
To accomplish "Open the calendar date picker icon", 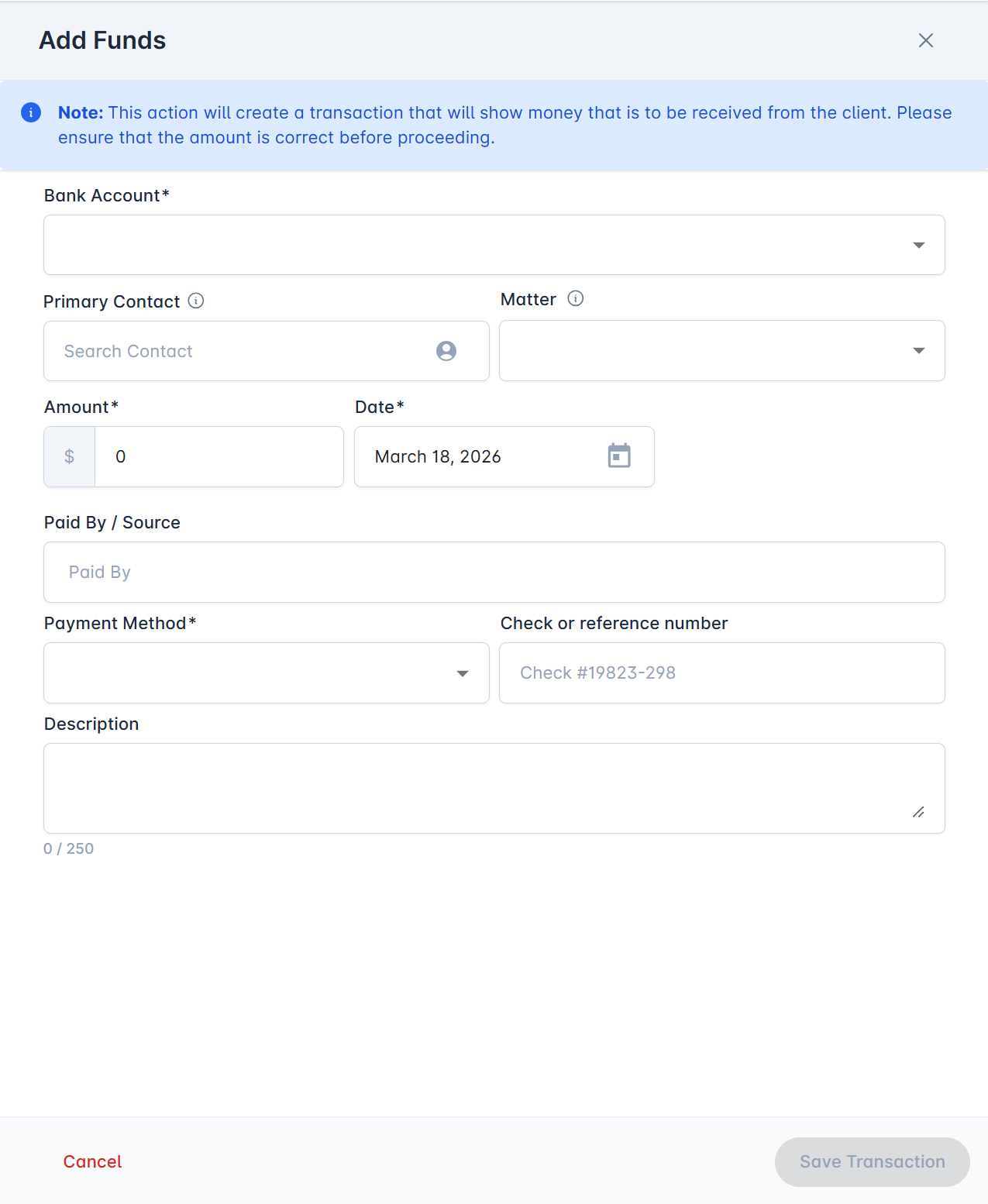I will coord(619,456).
